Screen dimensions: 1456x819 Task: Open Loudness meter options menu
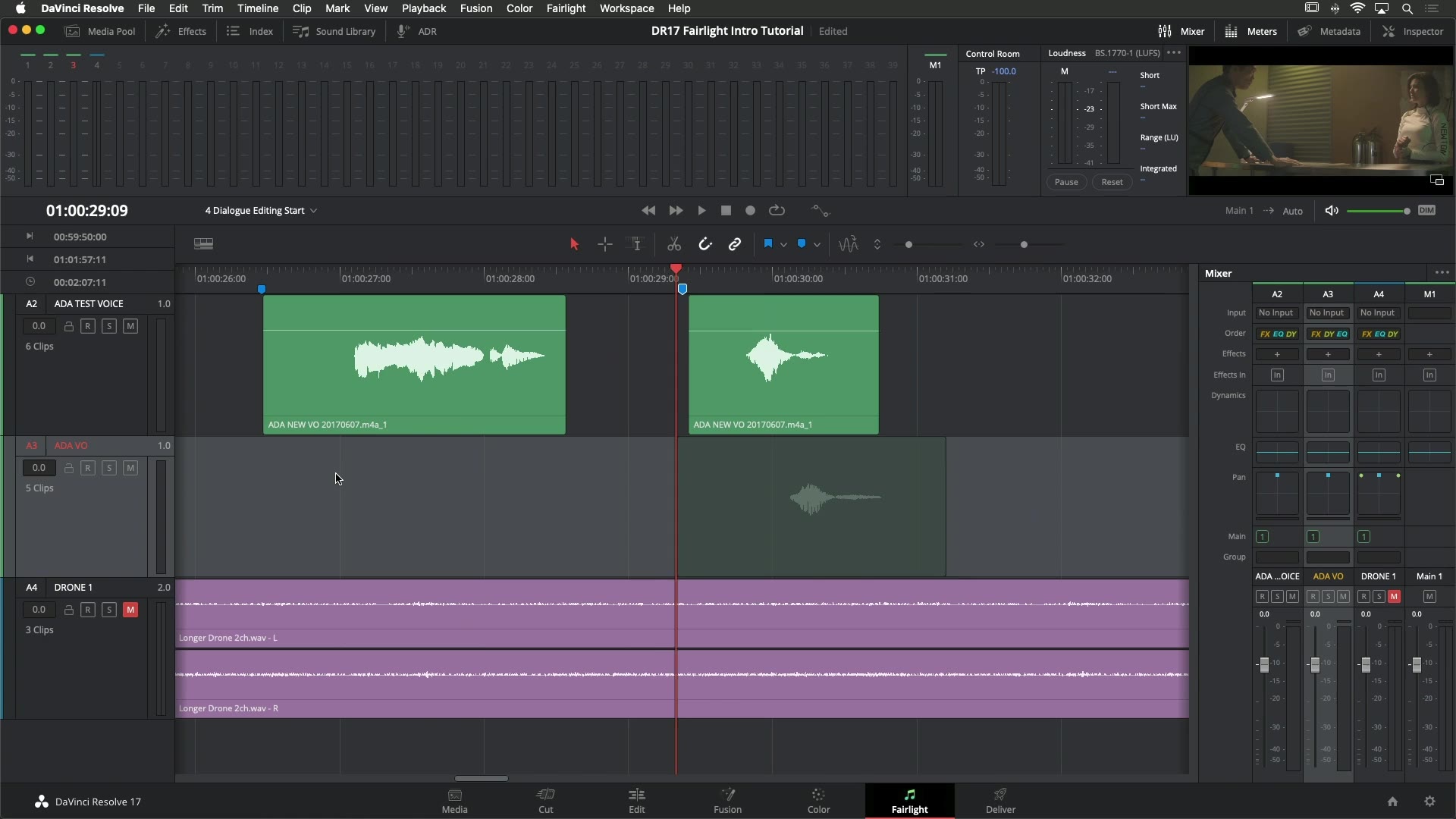(x=1174, y=53)
